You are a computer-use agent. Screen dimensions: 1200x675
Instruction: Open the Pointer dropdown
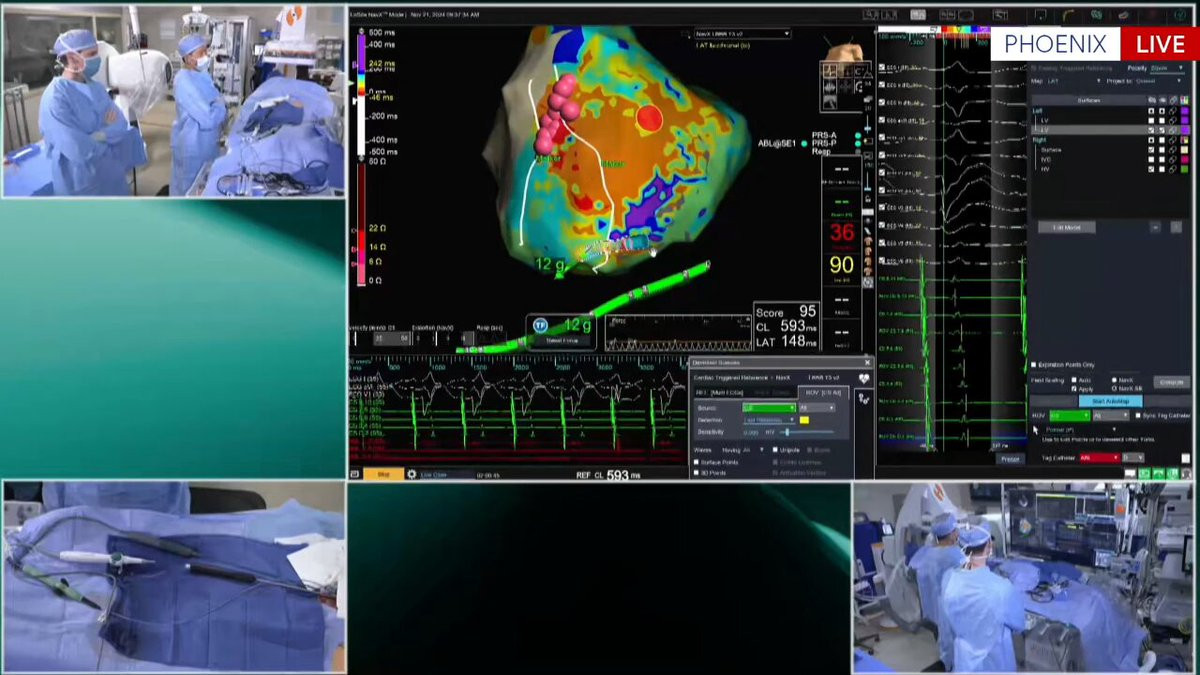(1080, 429)
